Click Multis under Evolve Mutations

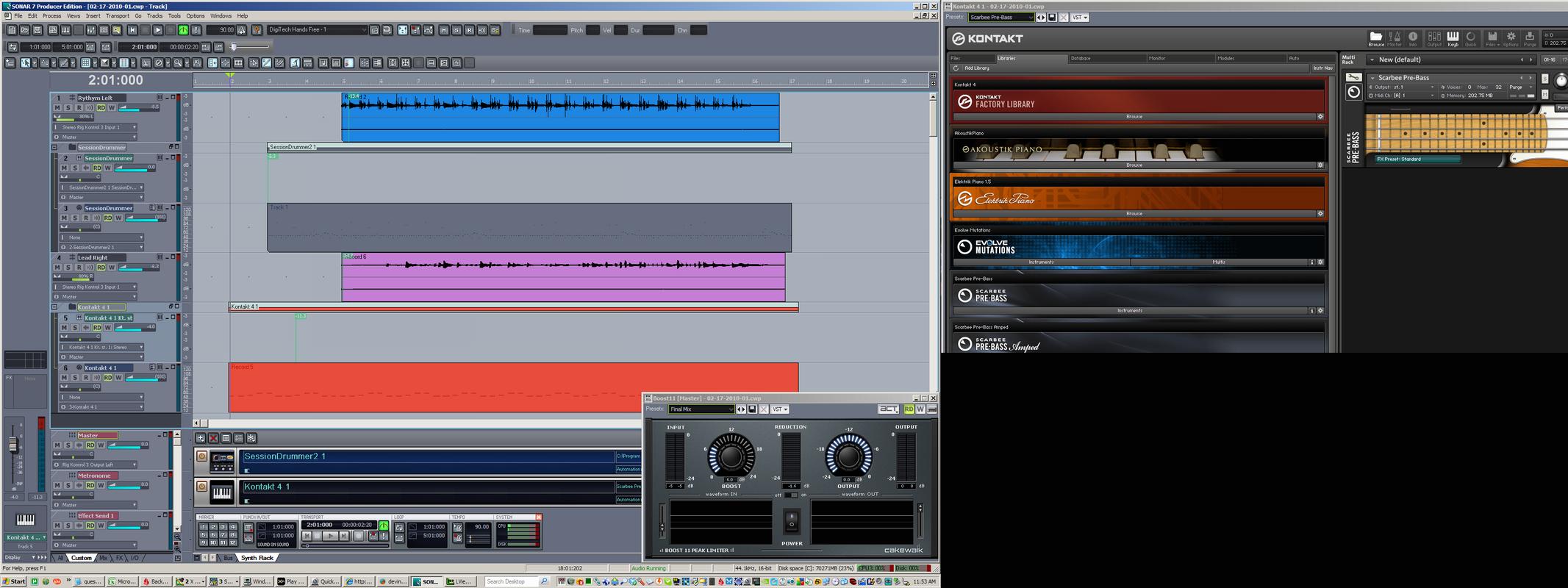click(1219, 262)
